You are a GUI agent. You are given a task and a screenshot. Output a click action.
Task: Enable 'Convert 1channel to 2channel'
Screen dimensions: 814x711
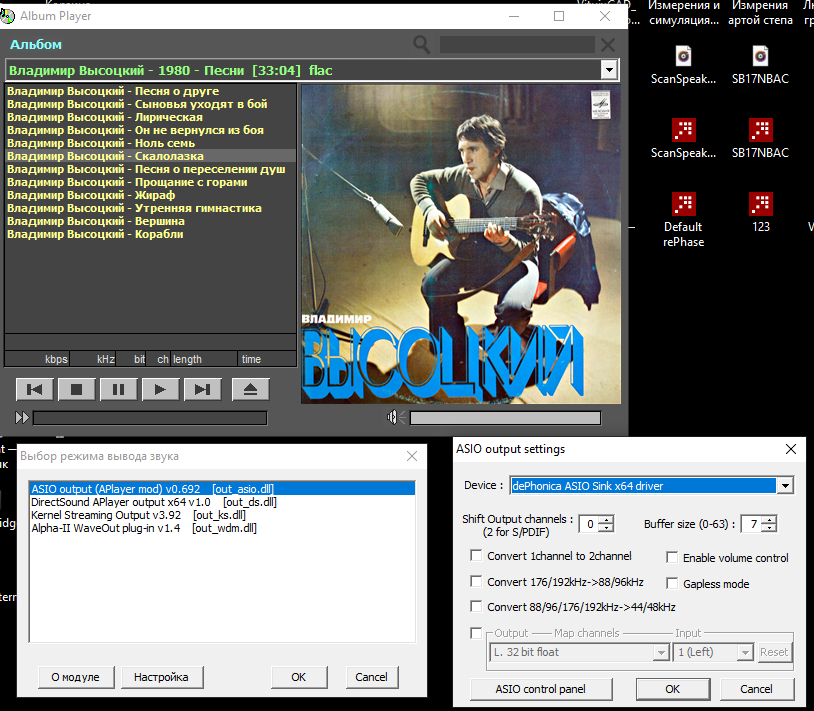476,556
